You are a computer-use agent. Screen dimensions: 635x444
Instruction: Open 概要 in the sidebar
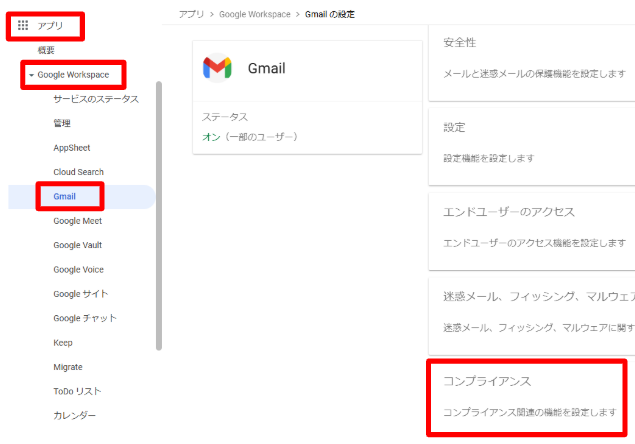click(46, 50)
